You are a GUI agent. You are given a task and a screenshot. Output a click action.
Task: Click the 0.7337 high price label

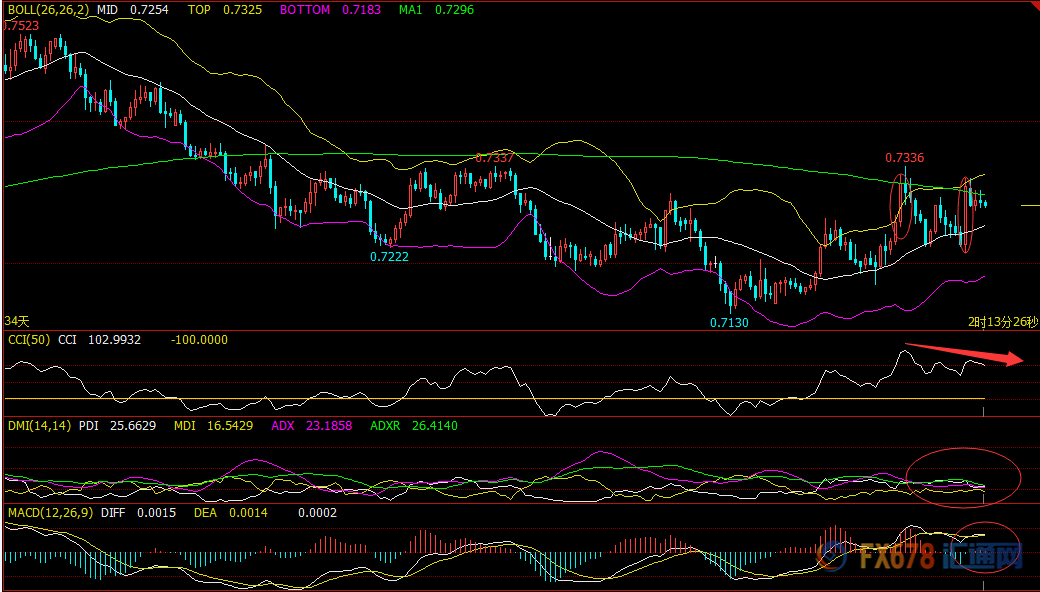(494, 158)
